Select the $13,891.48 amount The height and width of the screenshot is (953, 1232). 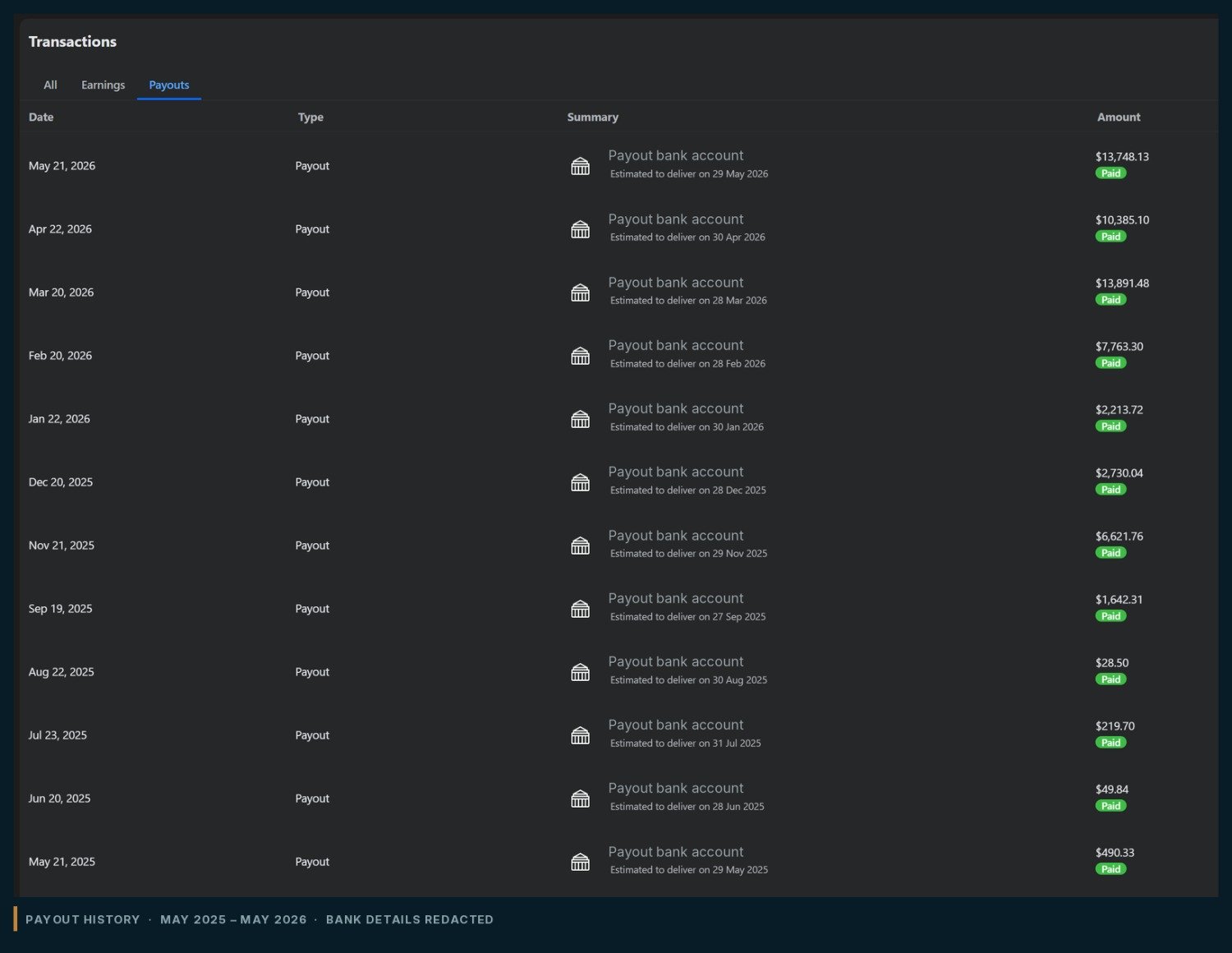(x=1122, y=283)
